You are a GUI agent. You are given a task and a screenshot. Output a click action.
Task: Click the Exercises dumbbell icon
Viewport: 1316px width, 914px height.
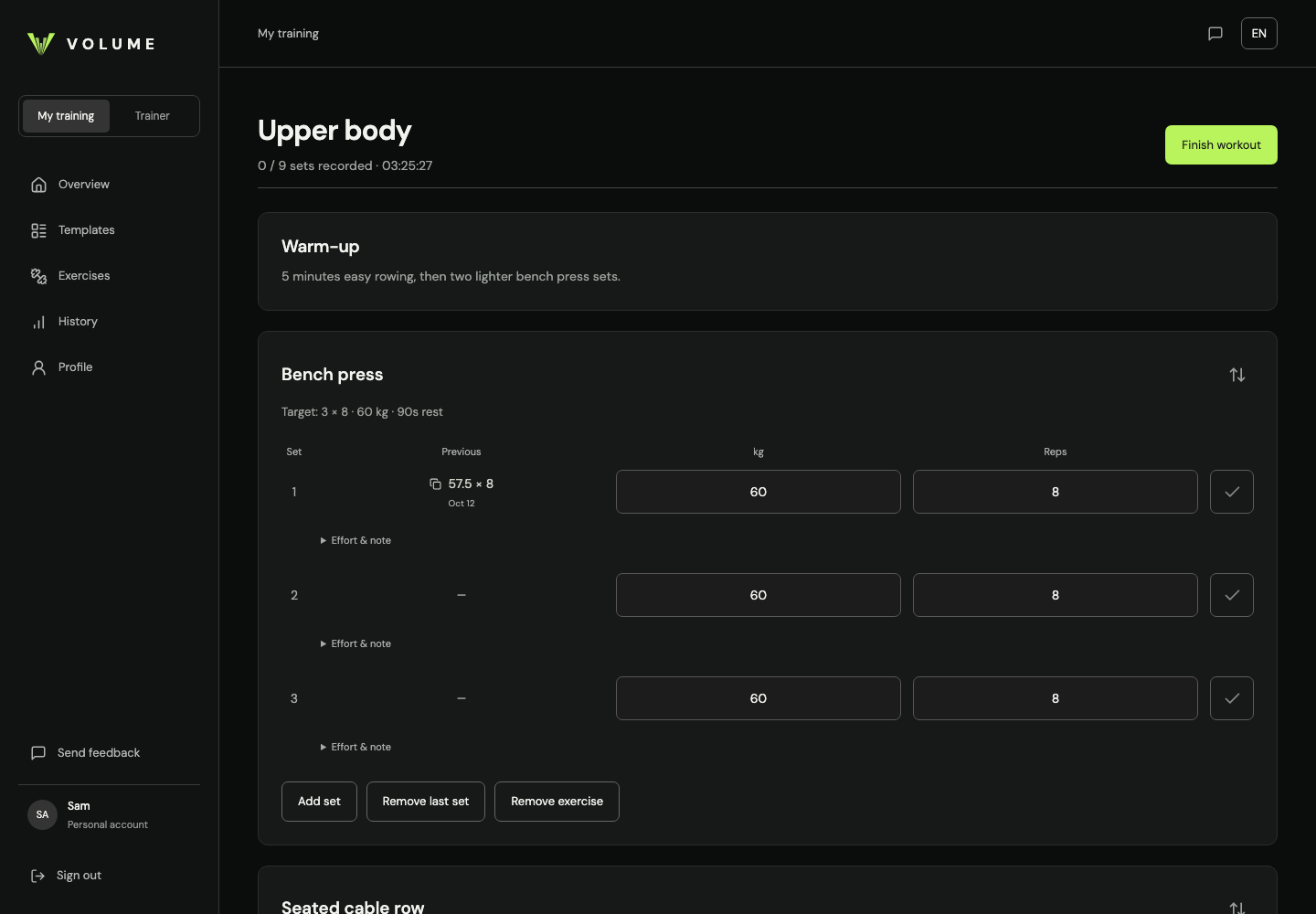[38, 276]
